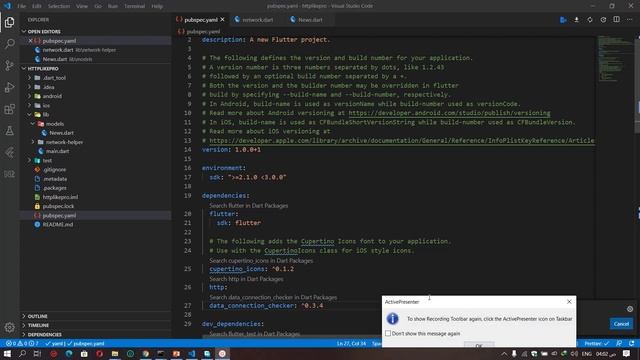Open the Search view in activity bar
This screenshot has height=360, width=640.
(9, 44)
